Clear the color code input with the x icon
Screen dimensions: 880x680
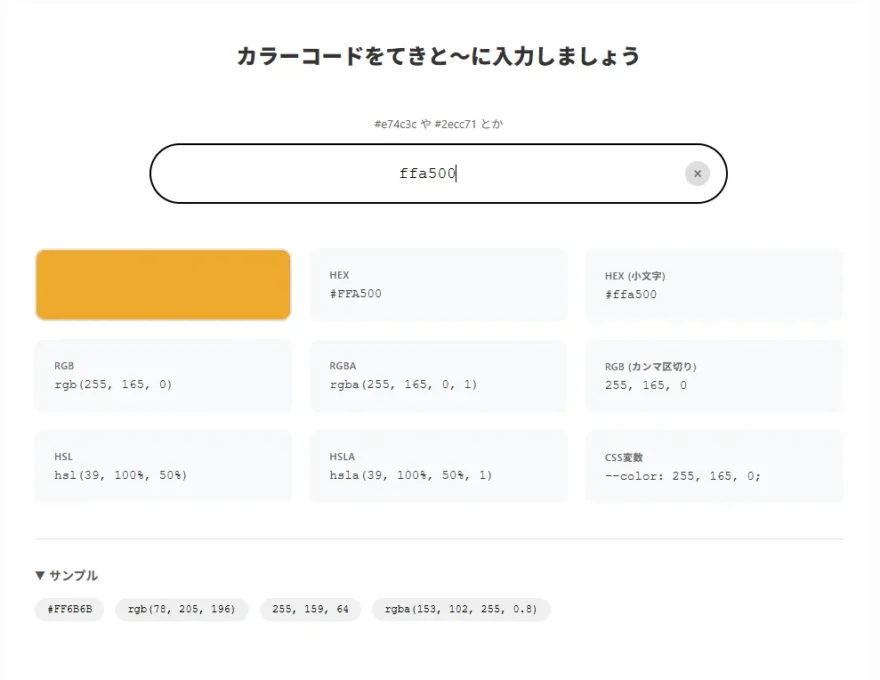pos(697,174)
